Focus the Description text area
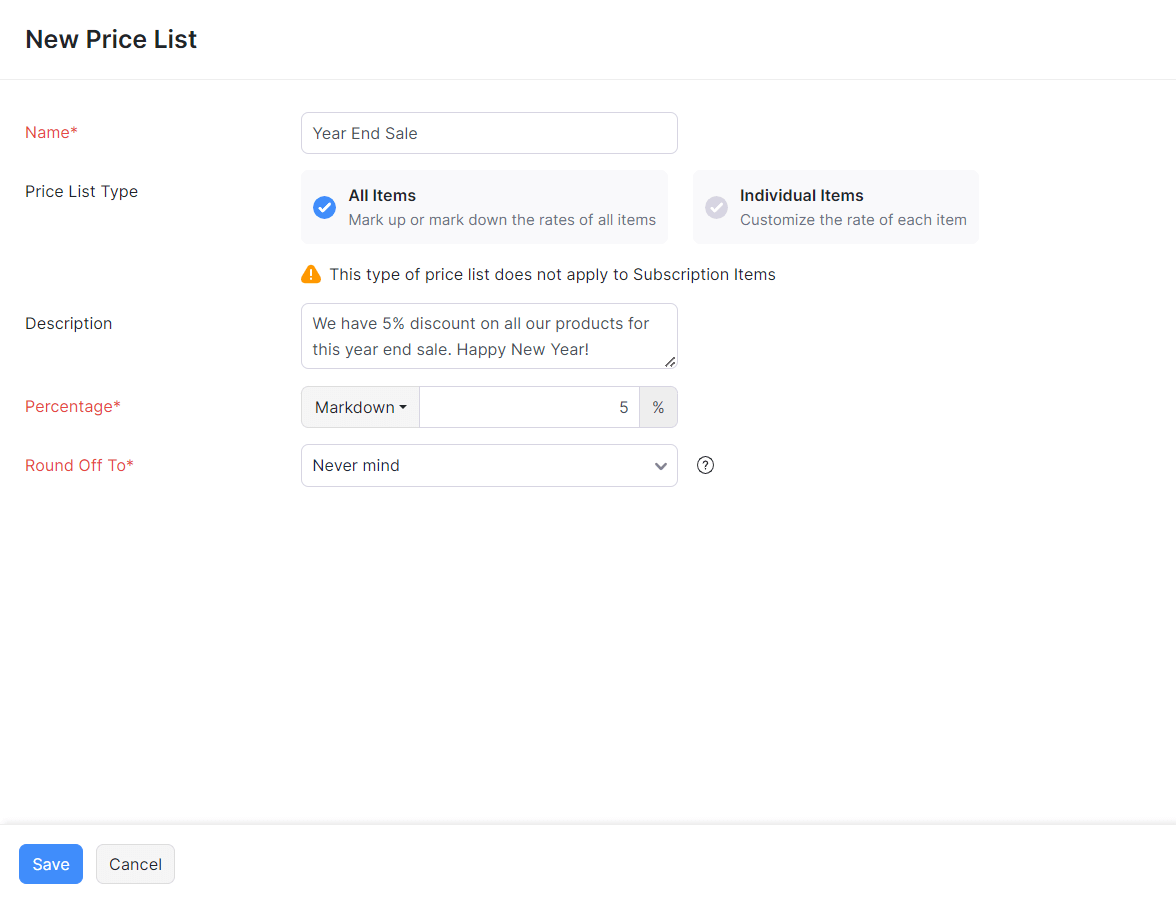1176x900 pixels. (x=488, y=336)
